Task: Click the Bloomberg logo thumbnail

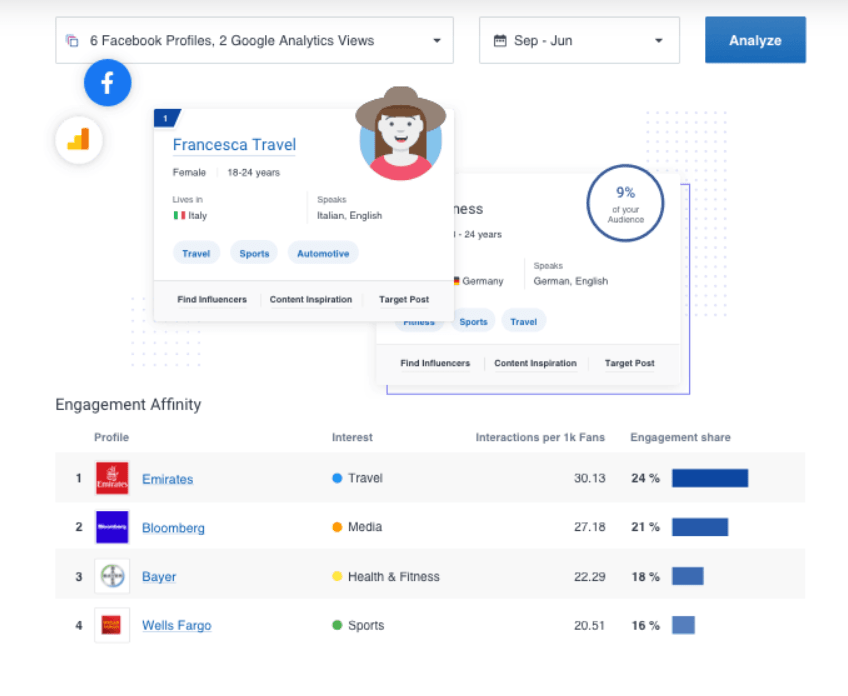Action: [112, 527]
